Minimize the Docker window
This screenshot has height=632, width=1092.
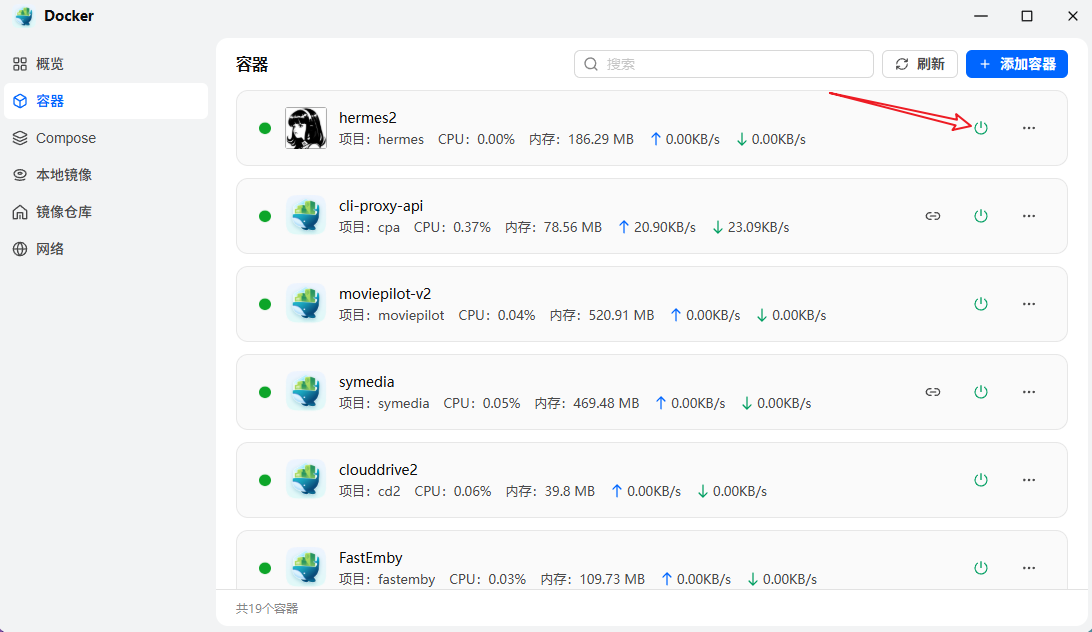pyautogui.click(x=981, y=16)
